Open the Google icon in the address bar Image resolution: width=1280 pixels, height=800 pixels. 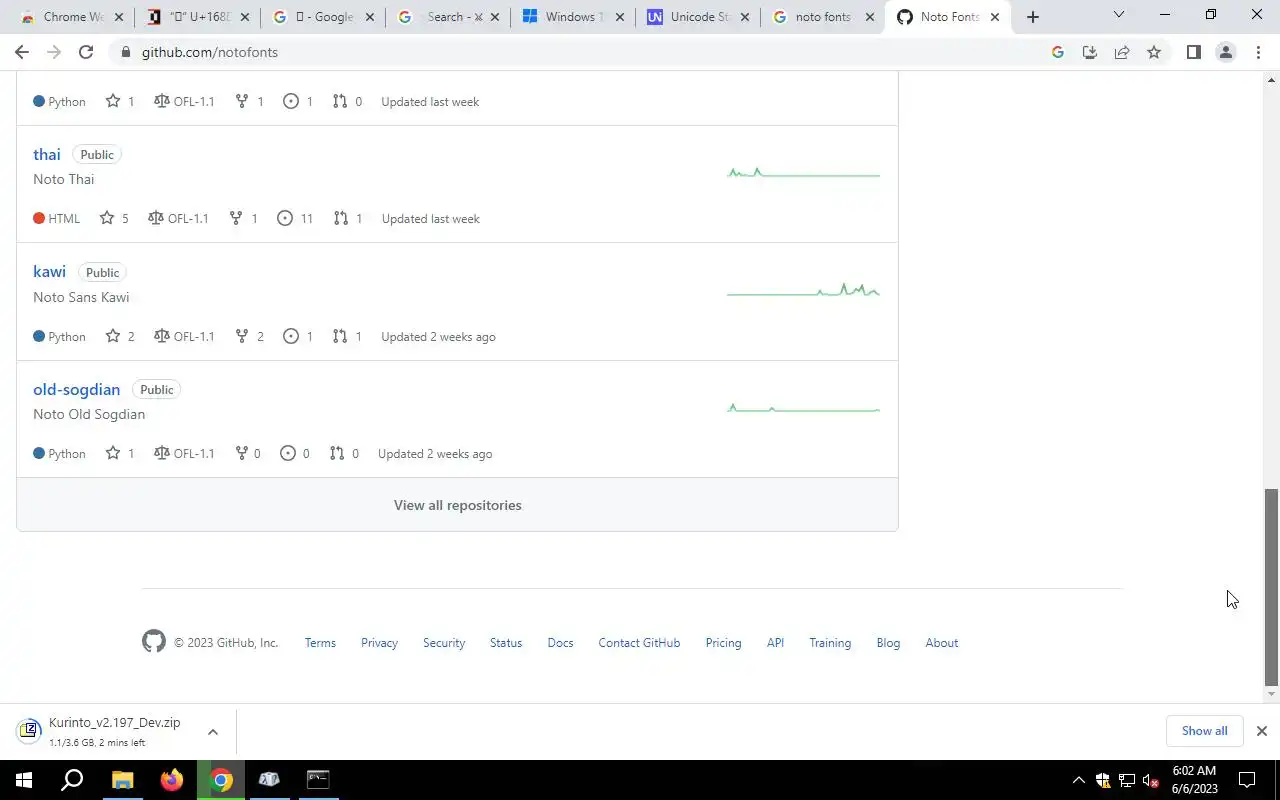1058,52
